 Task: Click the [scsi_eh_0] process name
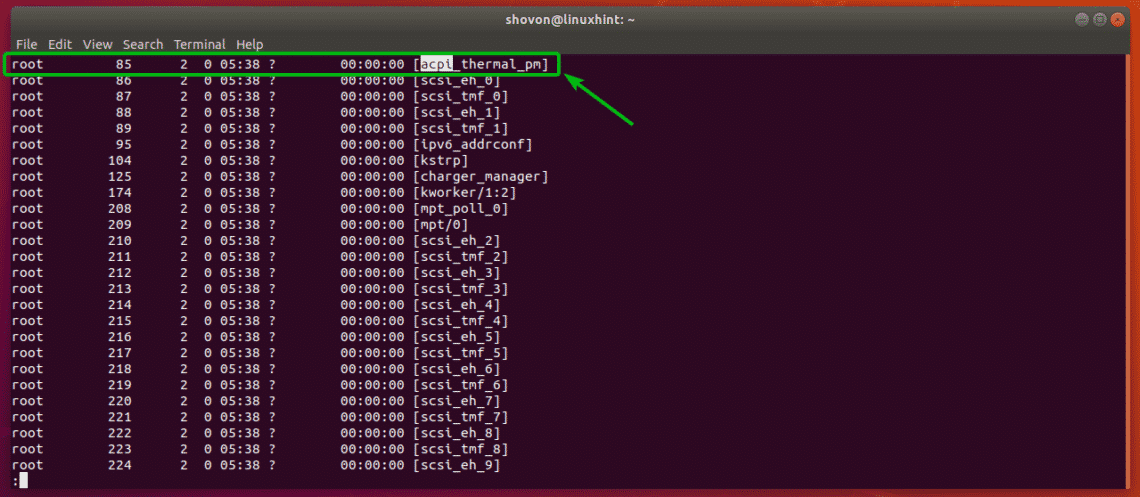tap(456, 81)
